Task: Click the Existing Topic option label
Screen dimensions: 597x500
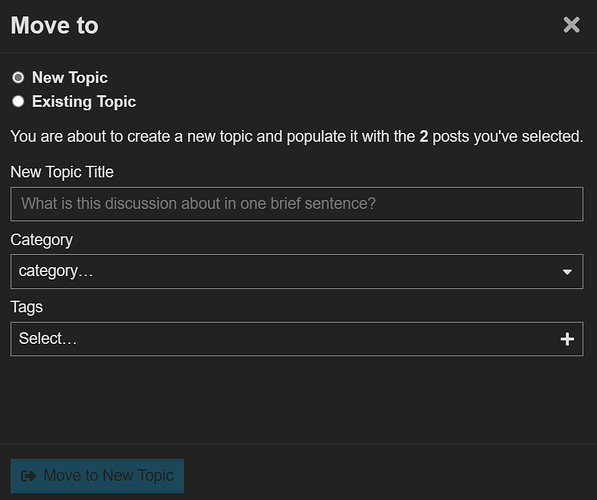Action: click(x=84, y=102)
